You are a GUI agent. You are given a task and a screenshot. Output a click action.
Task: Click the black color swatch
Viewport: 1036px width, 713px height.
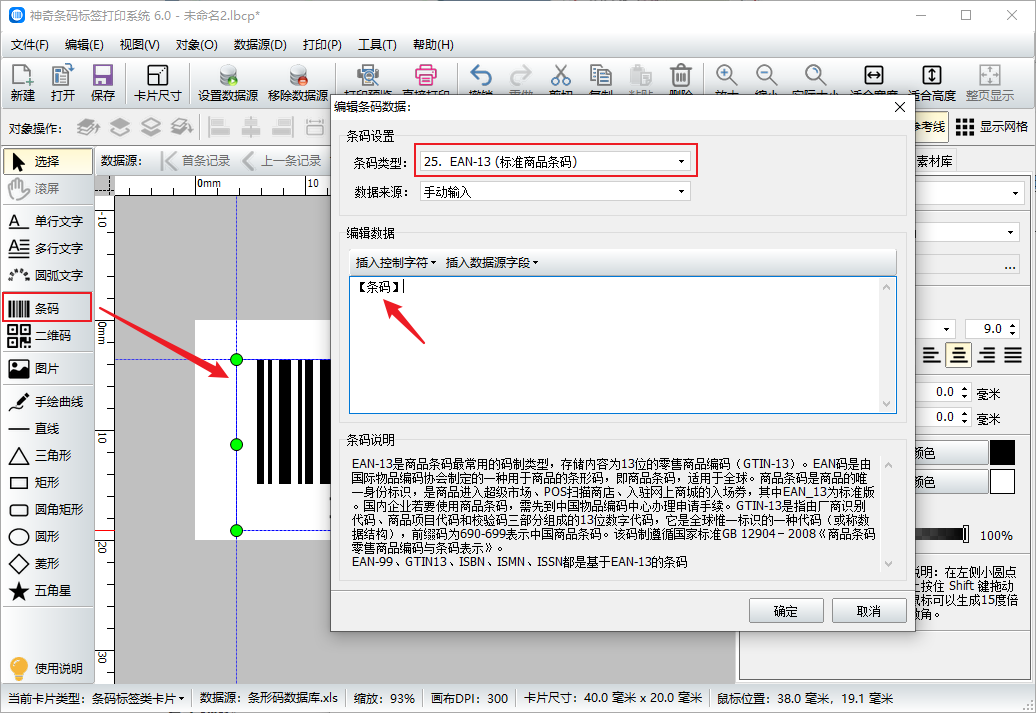[x=1002, y=453]
